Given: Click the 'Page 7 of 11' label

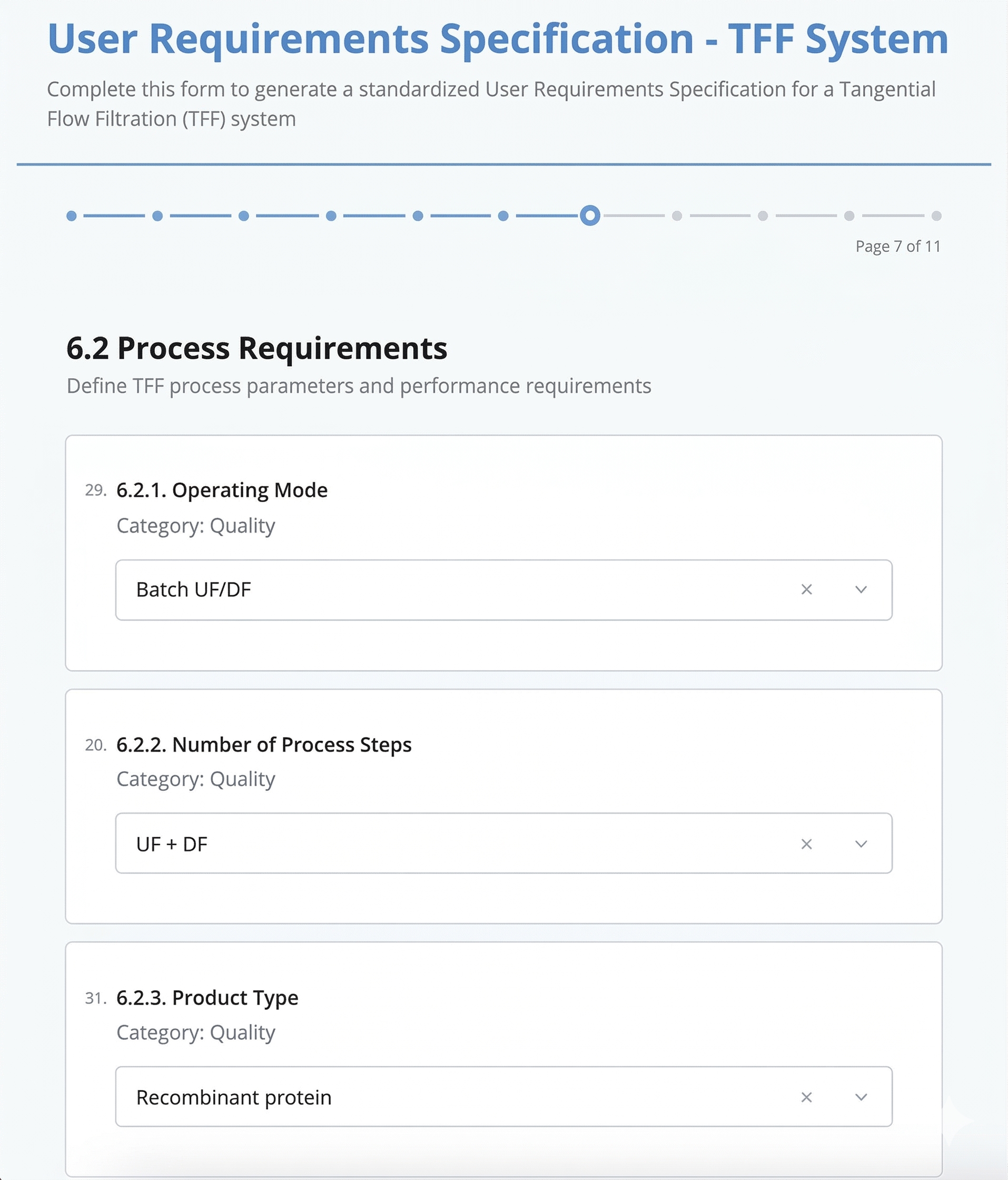Looking at the screenshot, I should tap(897, 246).
